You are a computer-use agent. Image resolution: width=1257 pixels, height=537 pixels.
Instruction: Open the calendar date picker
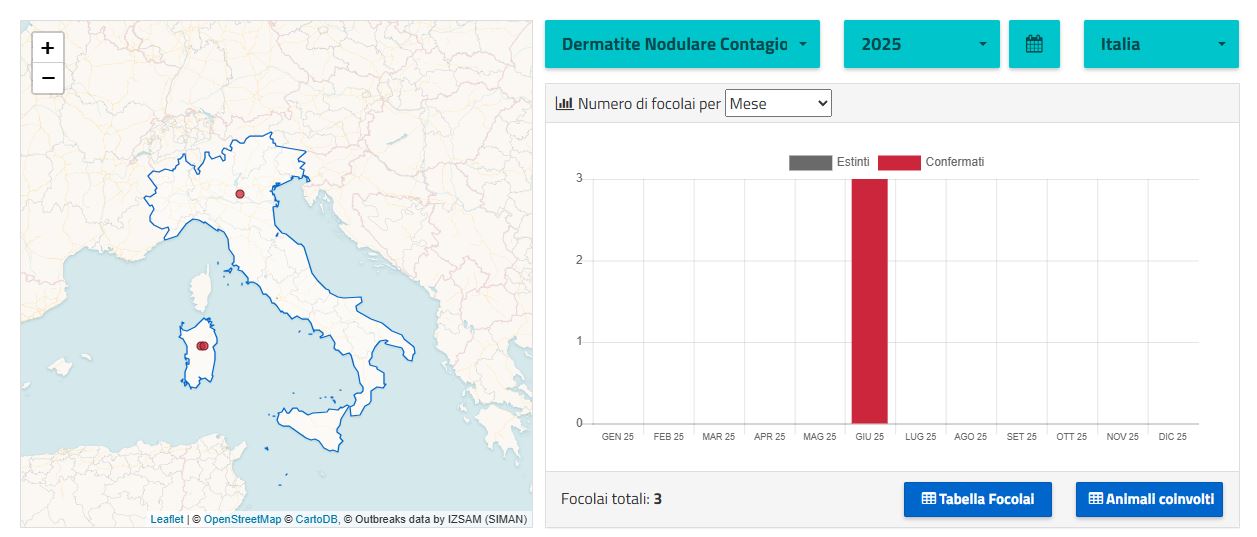click(x=1034, y=44)
